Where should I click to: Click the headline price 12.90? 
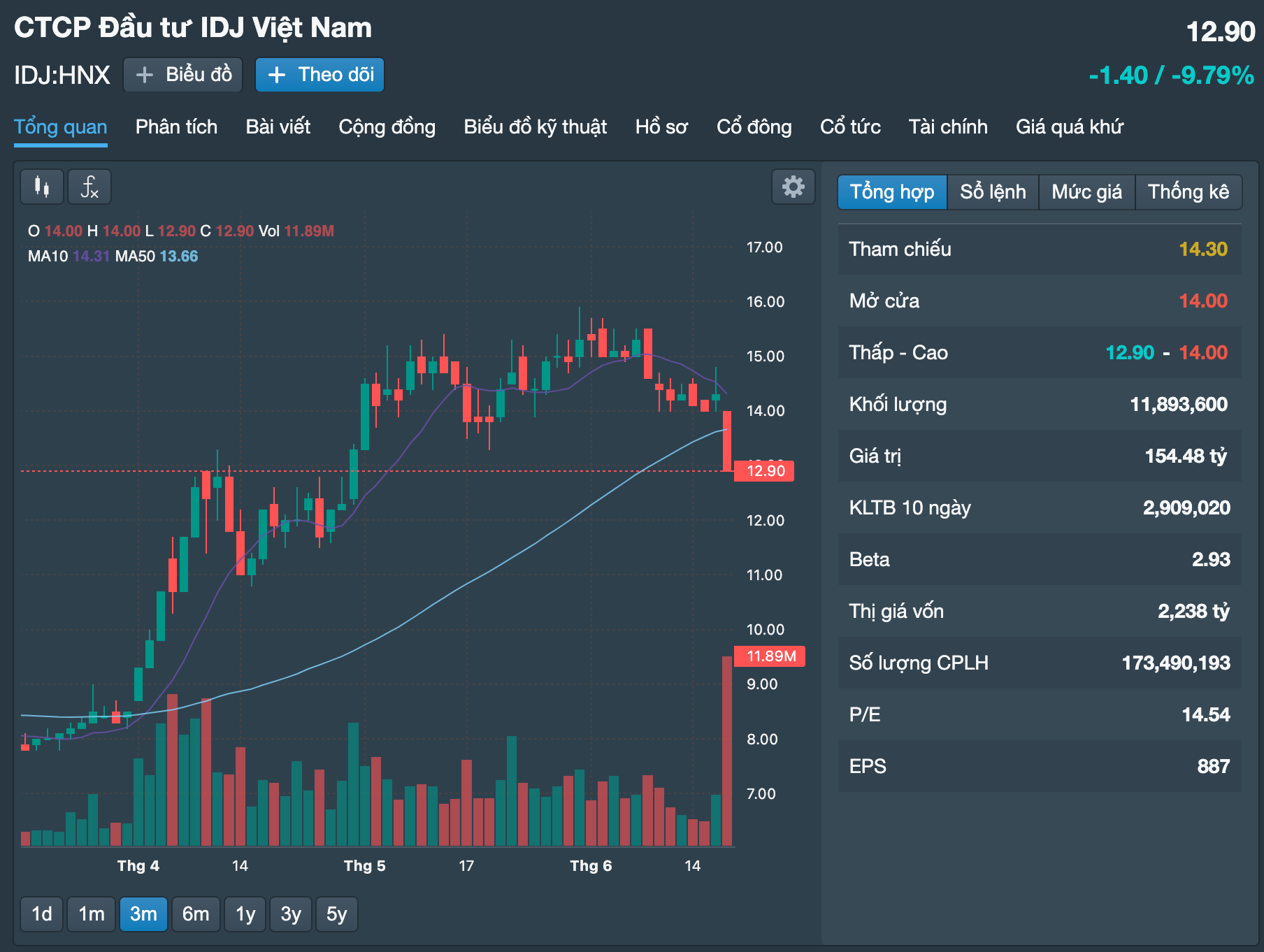tap(1221, 32)
